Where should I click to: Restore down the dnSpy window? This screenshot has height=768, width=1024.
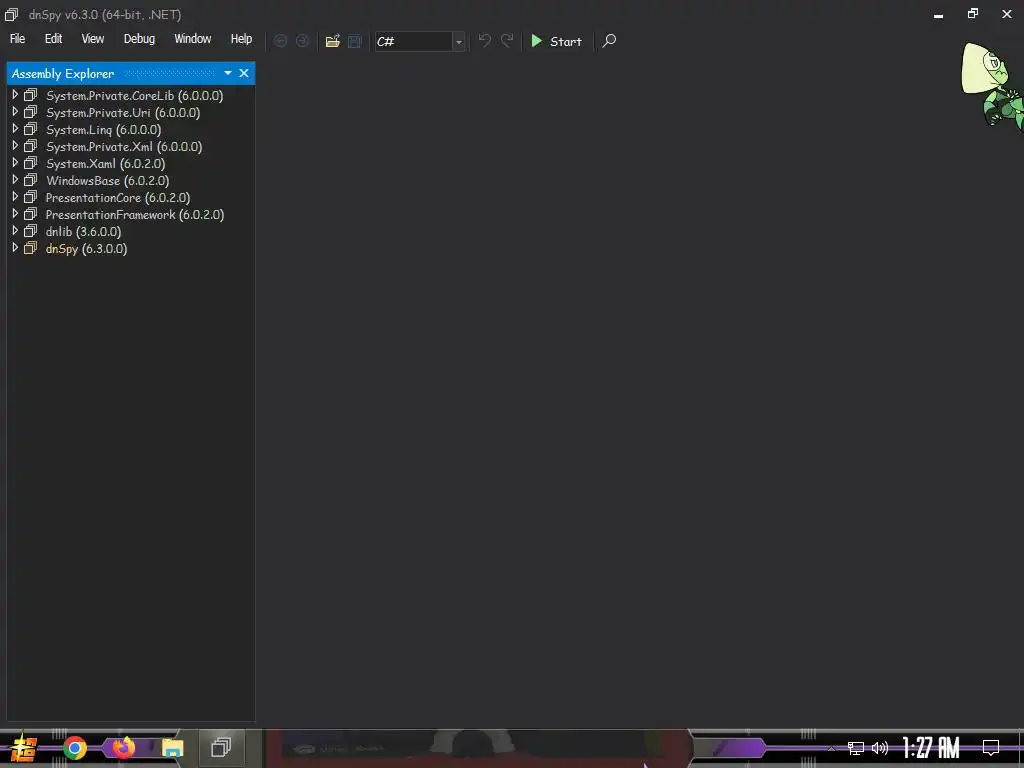click(973, 14)
